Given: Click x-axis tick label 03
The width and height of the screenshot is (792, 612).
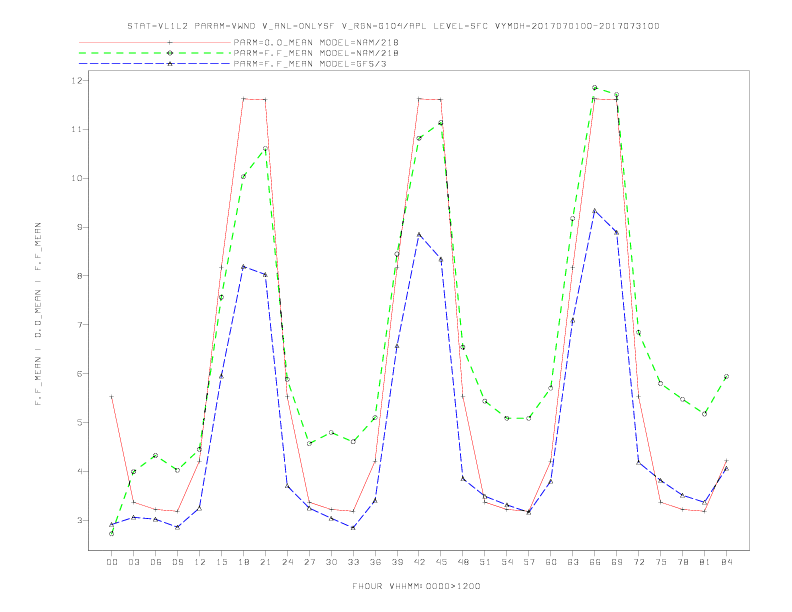Looking at the screenshot, I should pyautogui.click(x=133, y=562).
